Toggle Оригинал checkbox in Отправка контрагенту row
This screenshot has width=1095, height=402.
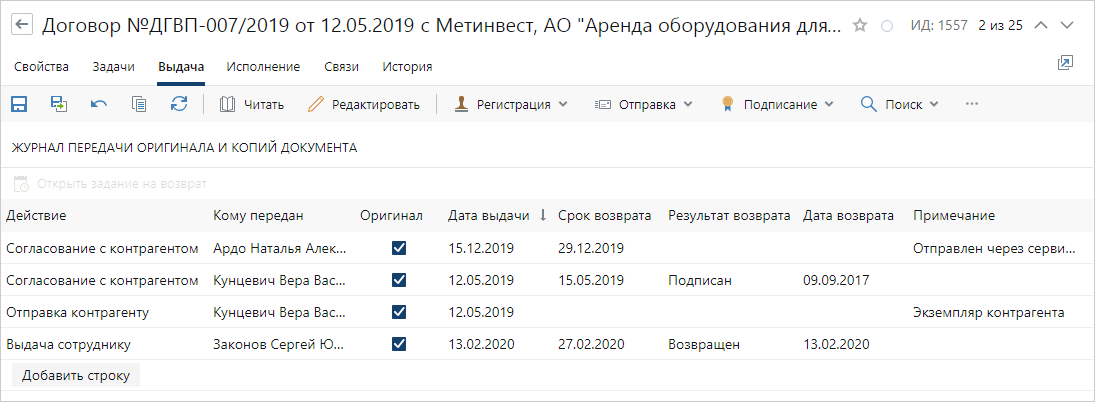399,312
